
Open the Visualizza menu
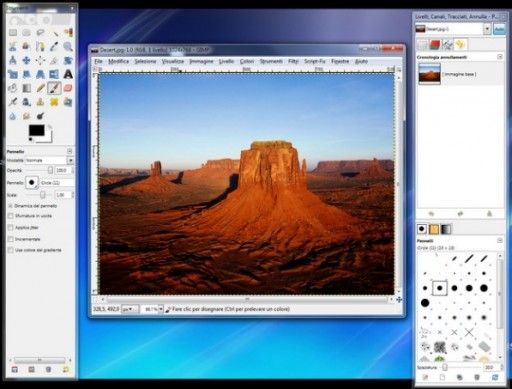tap(173, 61)
